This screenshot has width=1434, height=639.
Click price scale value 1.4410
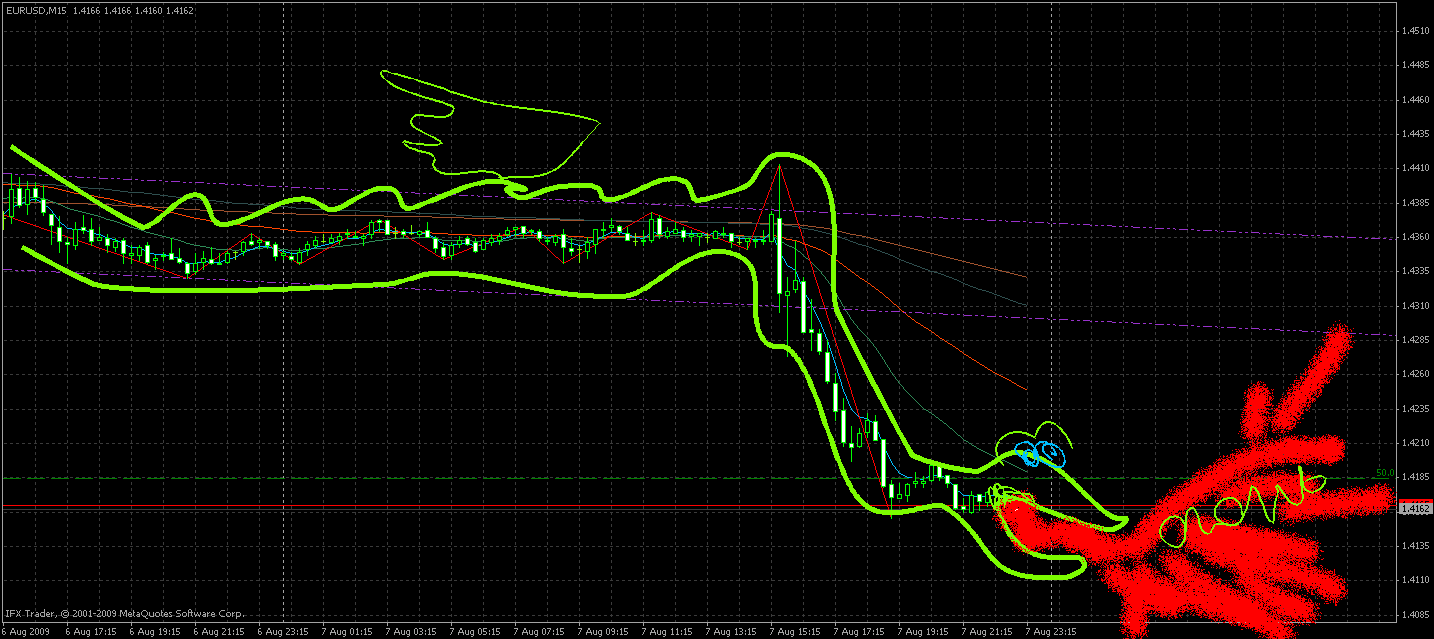pyautogui.click(x=1415, y=169)
